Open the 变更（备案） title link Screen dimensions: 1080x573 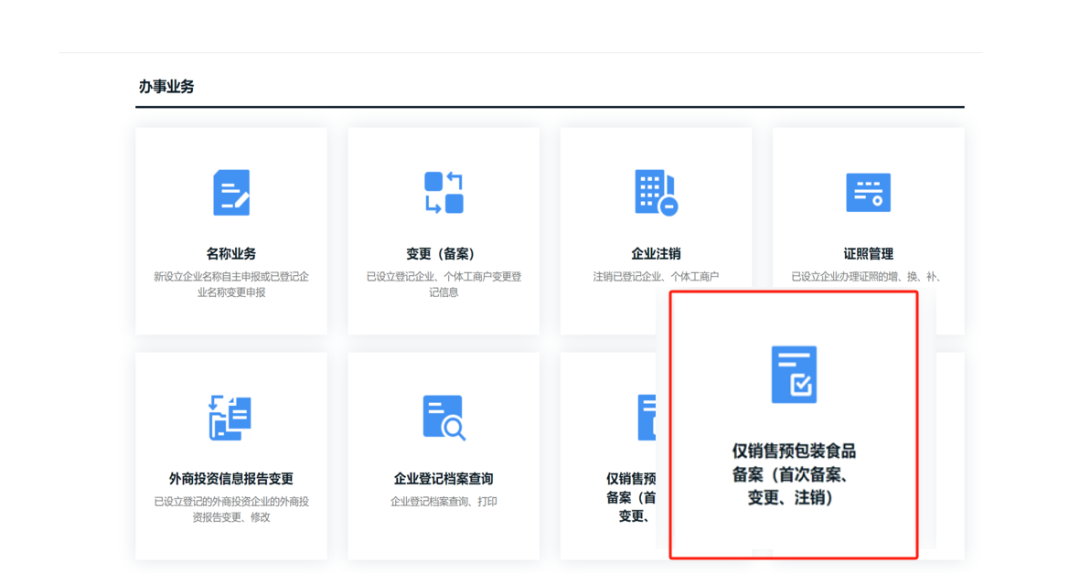click(443, 254)
